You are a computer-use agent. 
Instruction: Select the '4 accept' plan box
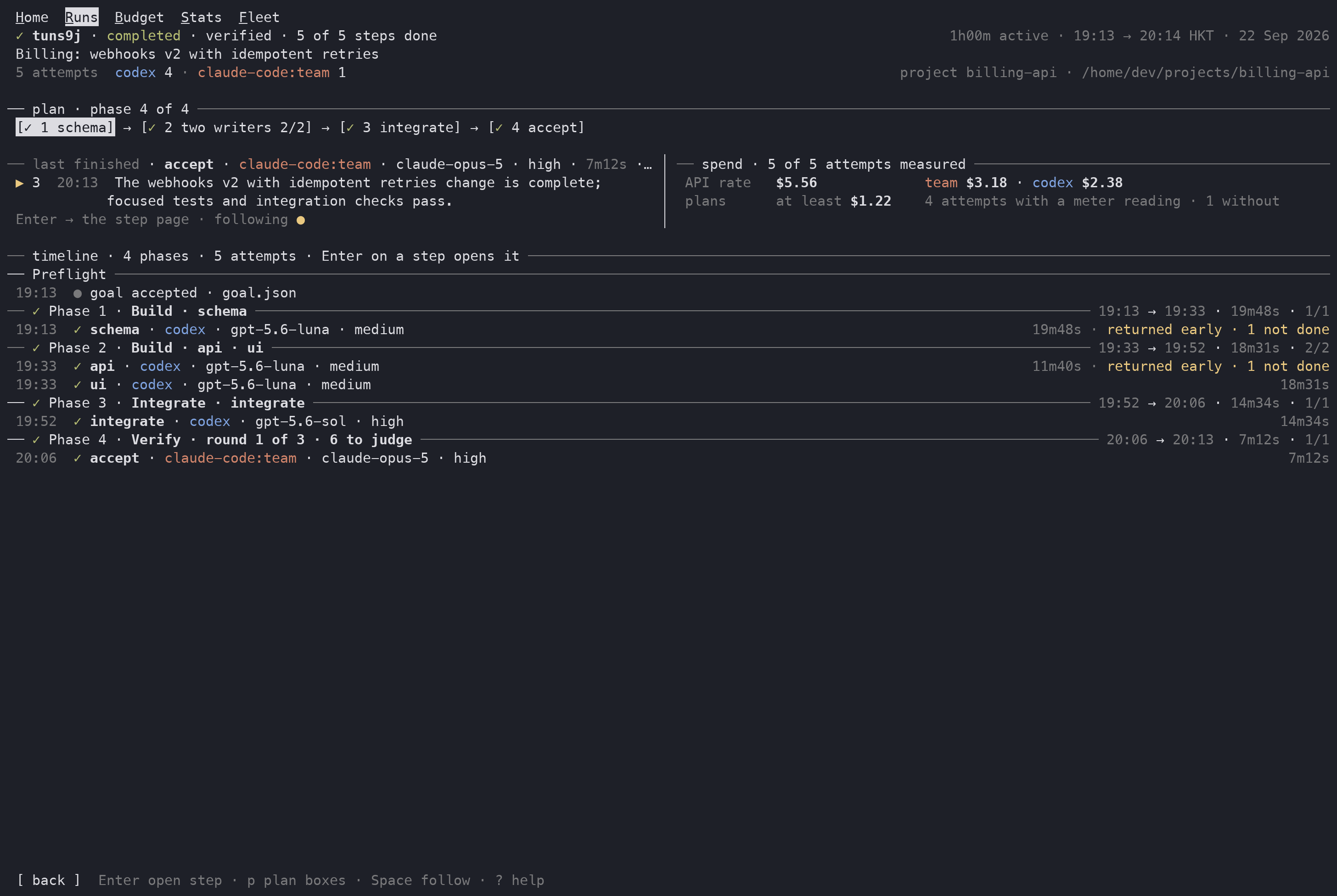pyautogui.click(x=536, y=128)
